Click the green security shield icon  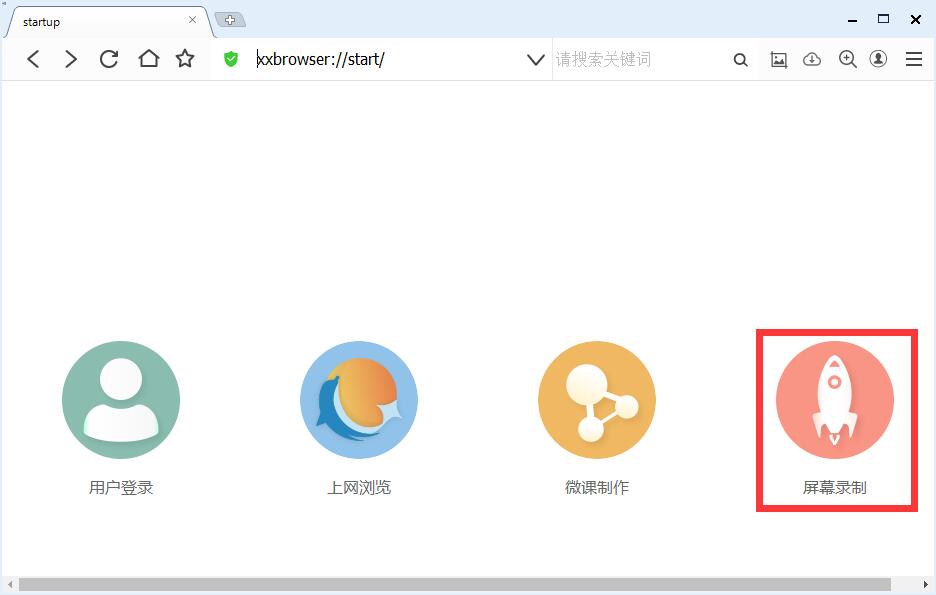[x=231, y=60]
